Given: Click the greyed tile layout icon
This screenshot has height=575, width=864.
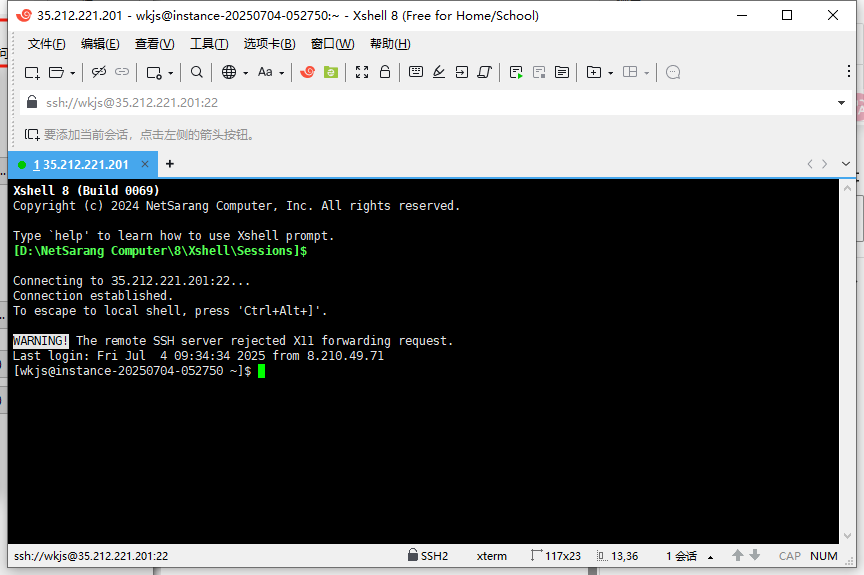Looking at the screenshot, I should tap(630, 72).
